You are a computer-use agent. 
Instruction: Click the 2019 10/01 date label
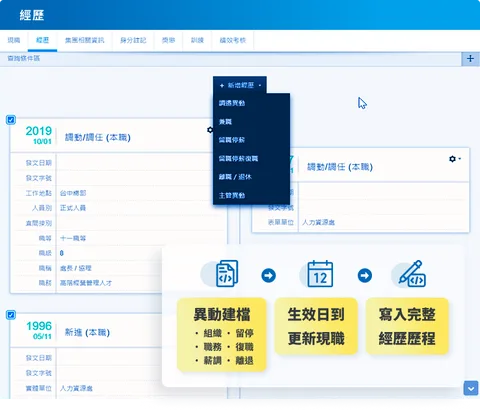(39, 135)
